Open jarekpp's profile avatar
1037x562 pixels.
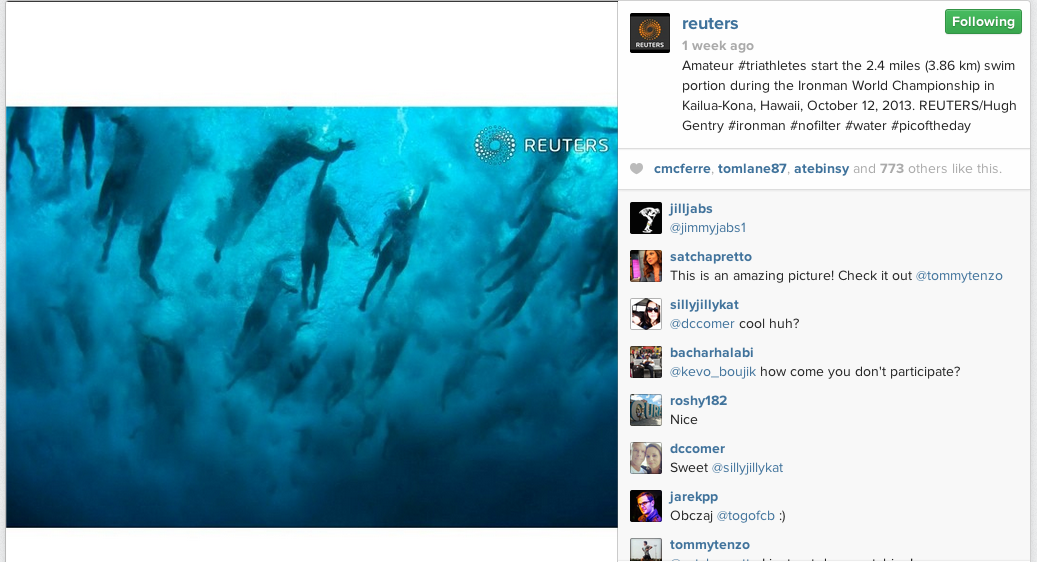pyautogui.click(x=646, y=506)
